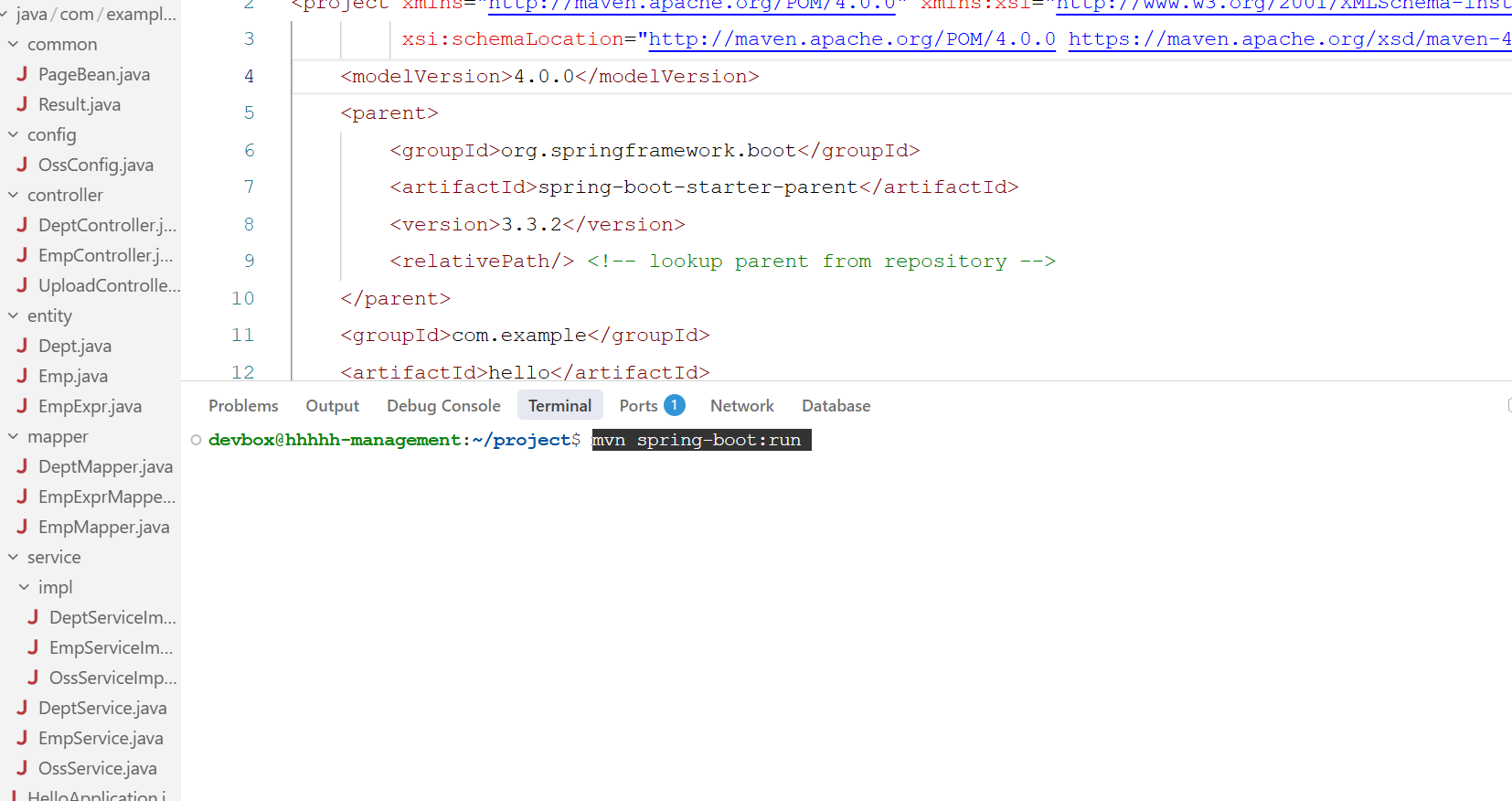Open the Network tab
The image size is (1512, 801).
[742, 405]
